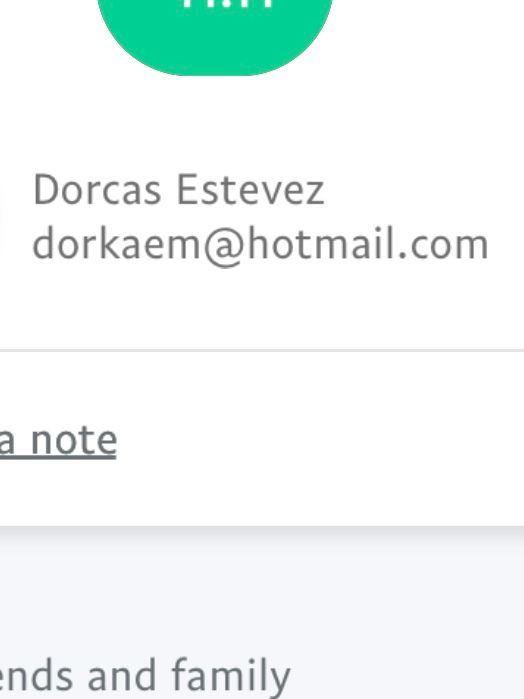
Task: Click the horizontal divider below the email
Action: [262, 350]
